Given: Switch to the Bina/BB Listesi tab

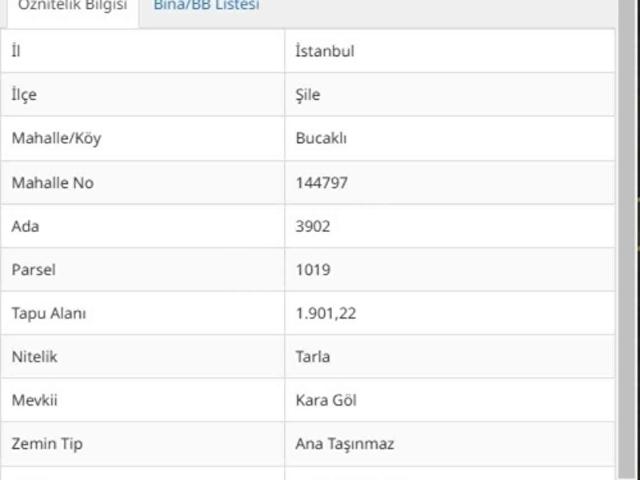Looking at the screenshot, I should coord(206,6).
